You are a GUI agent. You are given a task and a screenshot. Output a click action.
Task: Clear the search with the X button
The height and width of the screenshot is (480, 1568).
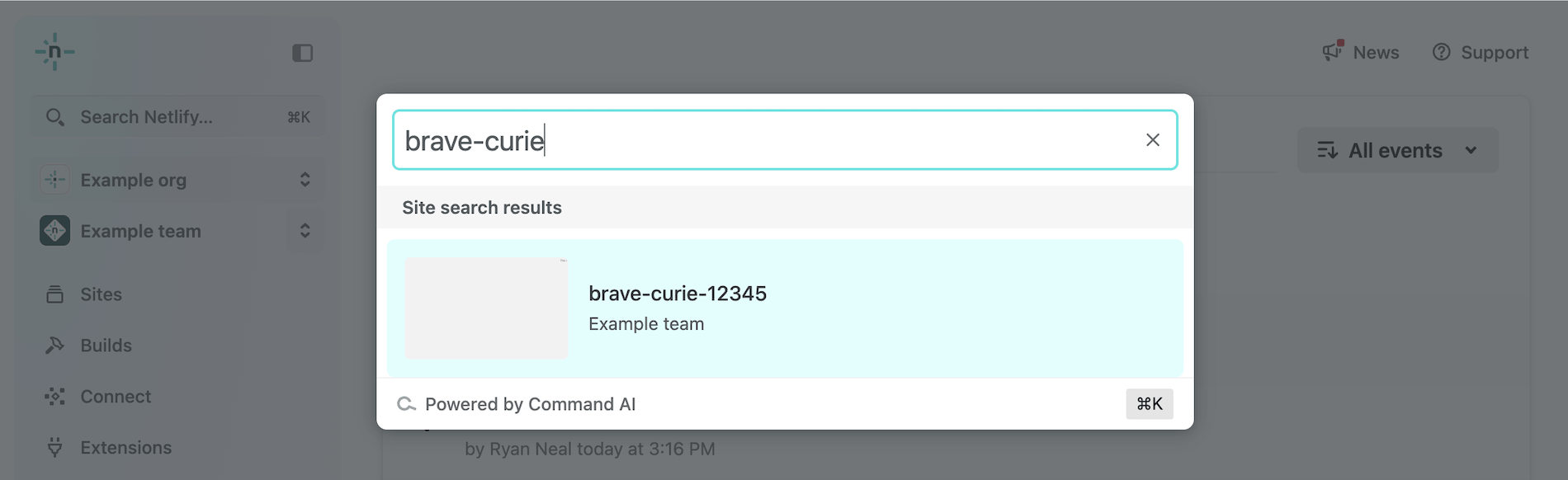1152,140
